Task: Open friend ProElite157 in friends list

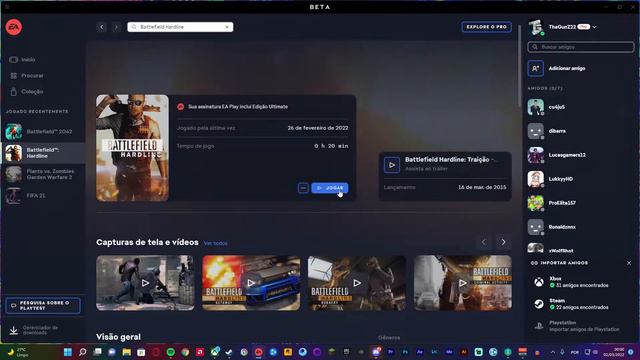Action: (x=580, y=203)
